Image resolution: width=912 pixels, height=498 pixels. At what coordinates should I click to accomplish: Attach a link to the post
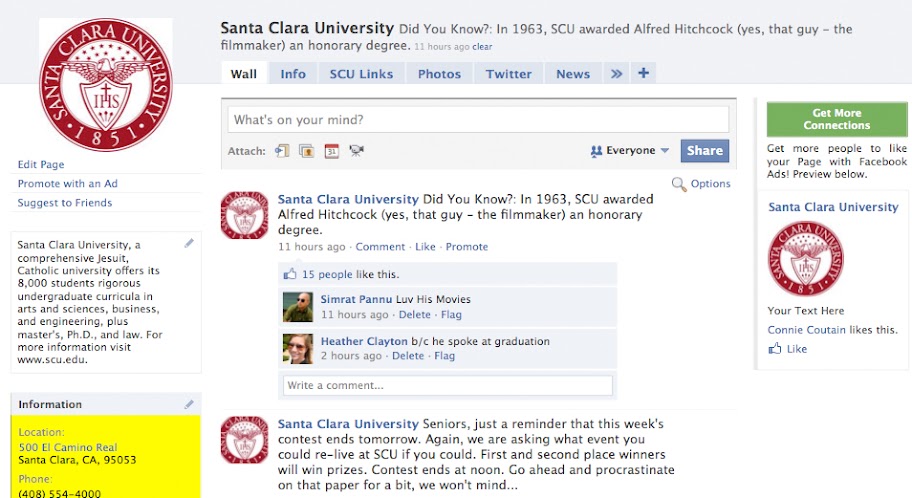pyautogui.click(x=282, y=151)
